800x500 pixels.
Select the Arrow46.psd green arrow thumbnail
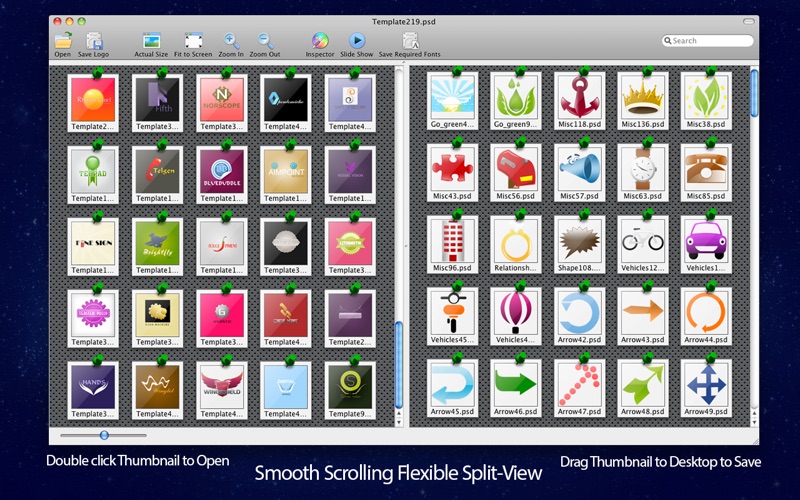click(x=516, y=383)
